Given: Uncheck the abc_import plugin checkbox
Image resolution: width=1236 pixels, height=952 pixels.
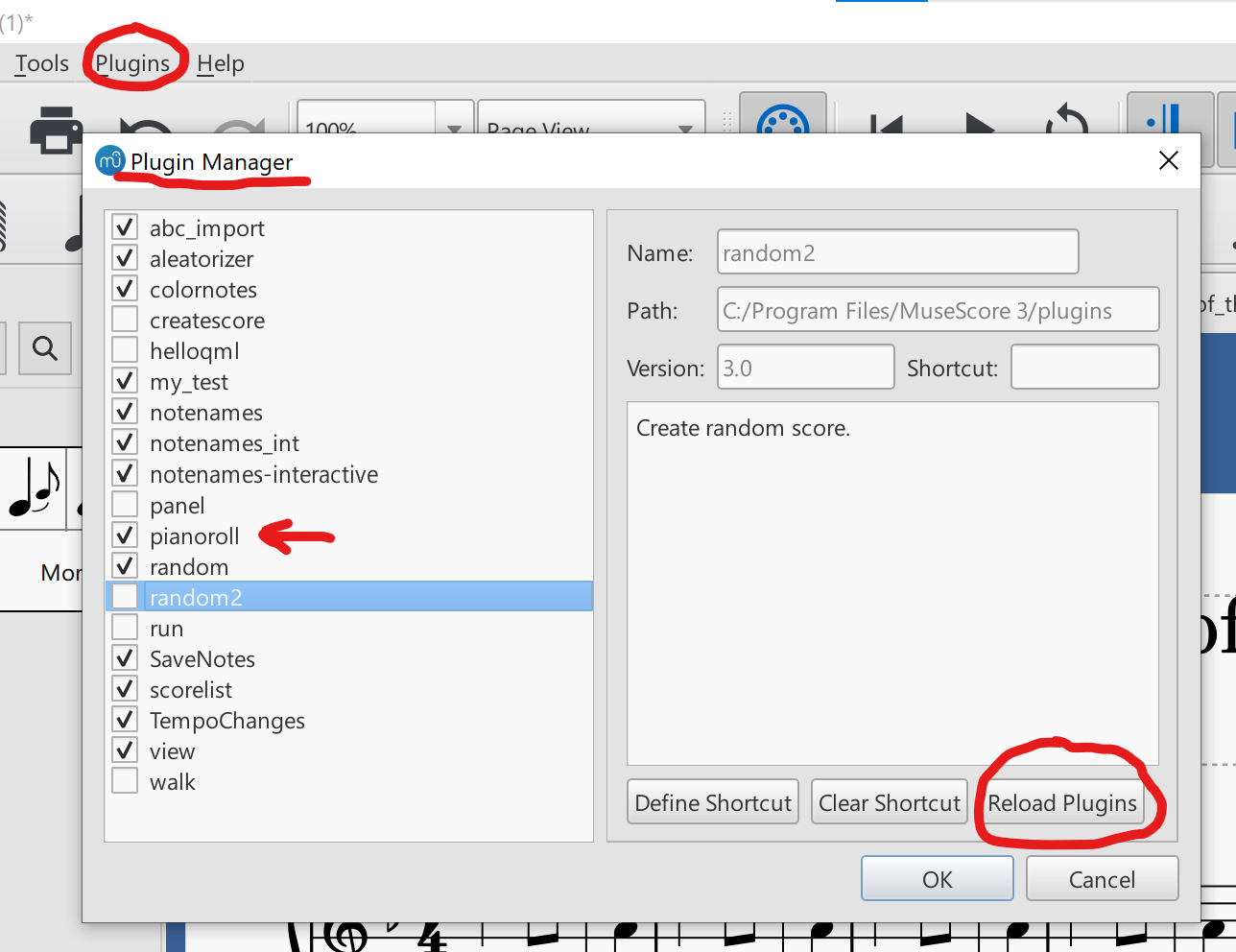Looking at the screenshot, I should point(125,227).
